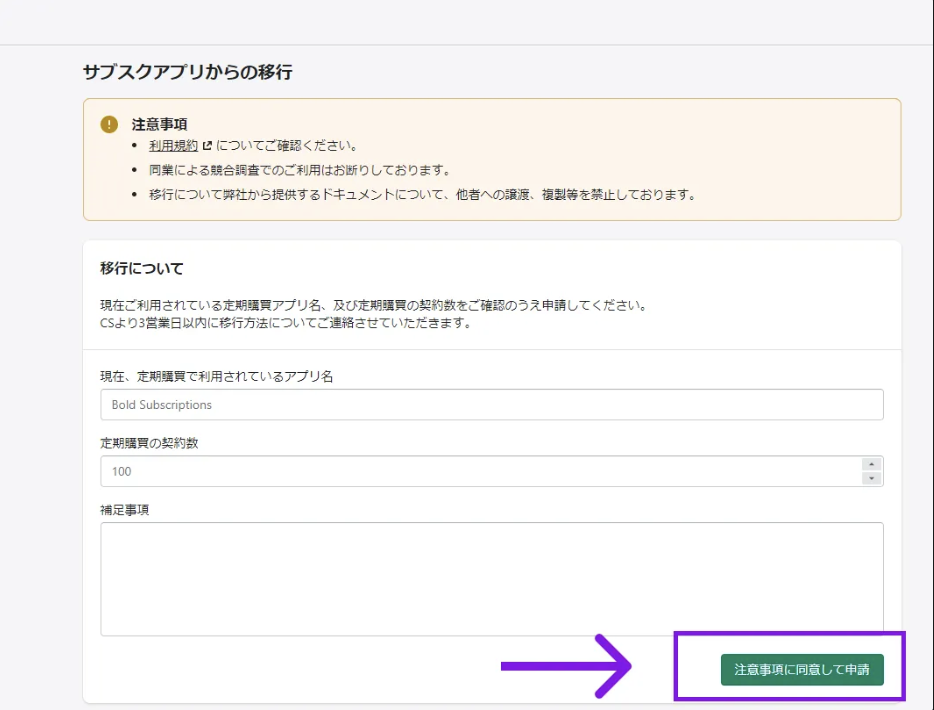This screenshot has width=934, height=710.
Task: Select the sentence starting 現在ご利用されている定期購買アプリ名
Action: click(x=373, y=306)
